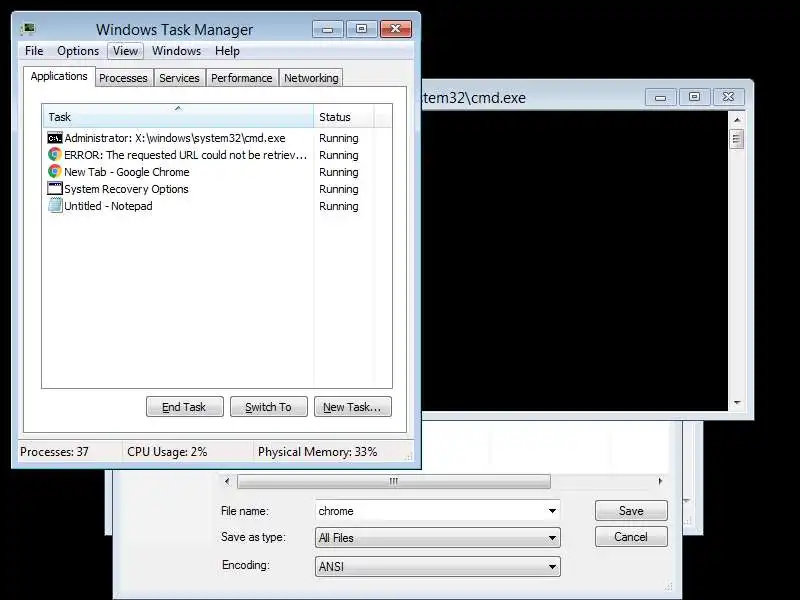Switch to the Performance tab
Image resolution: width=800 pixels, height=600 pixels.
[242, 78]
